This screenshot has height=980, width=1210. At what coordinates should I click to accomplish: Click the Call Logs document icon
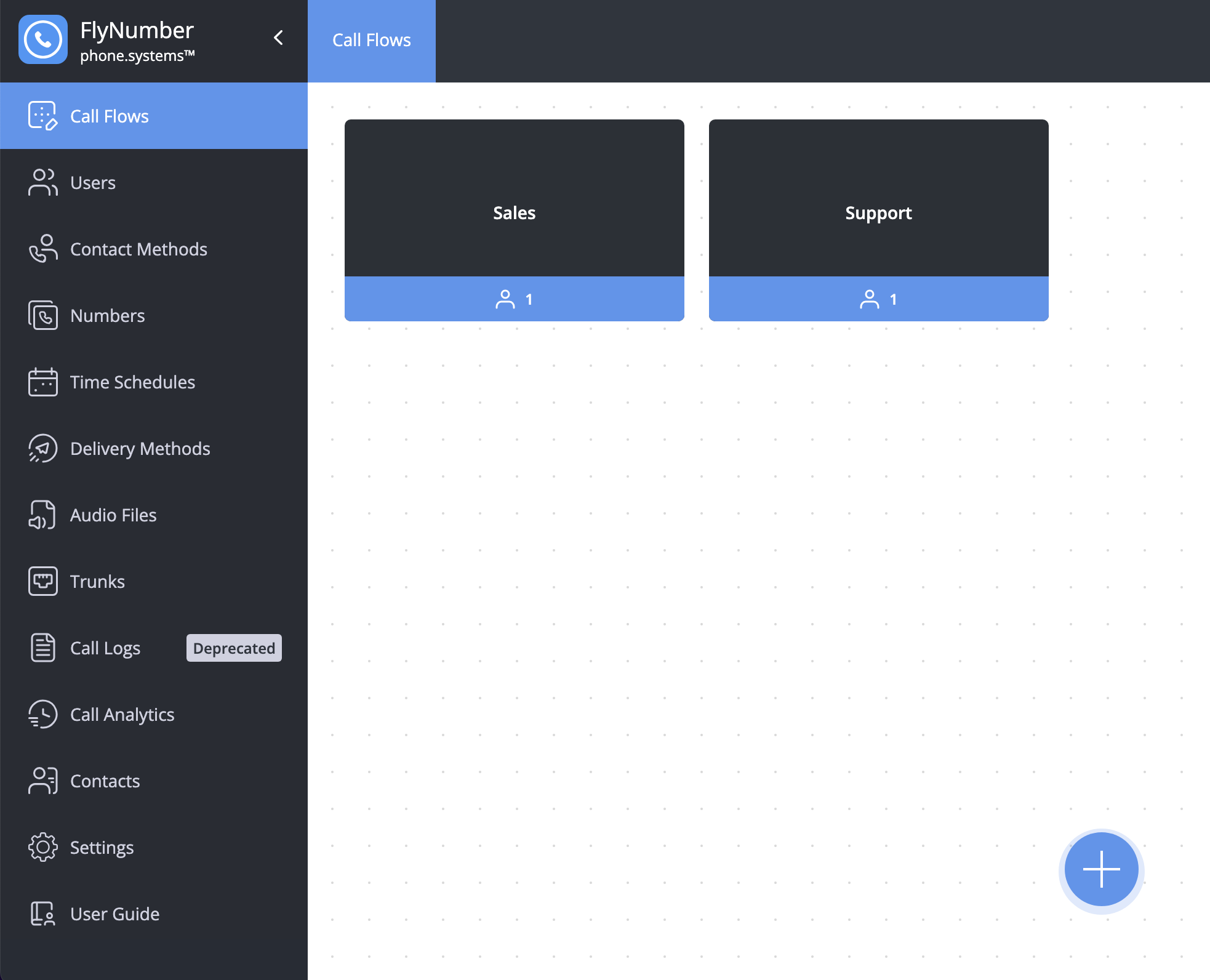(x=43, y=648)
